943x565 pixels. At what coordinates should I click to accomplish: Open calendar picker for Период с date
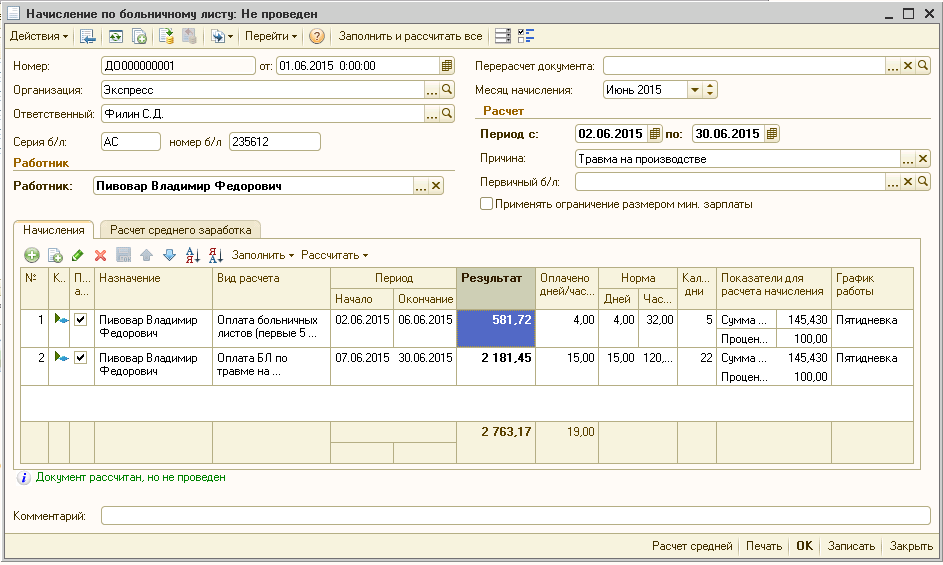click(655, 134)
